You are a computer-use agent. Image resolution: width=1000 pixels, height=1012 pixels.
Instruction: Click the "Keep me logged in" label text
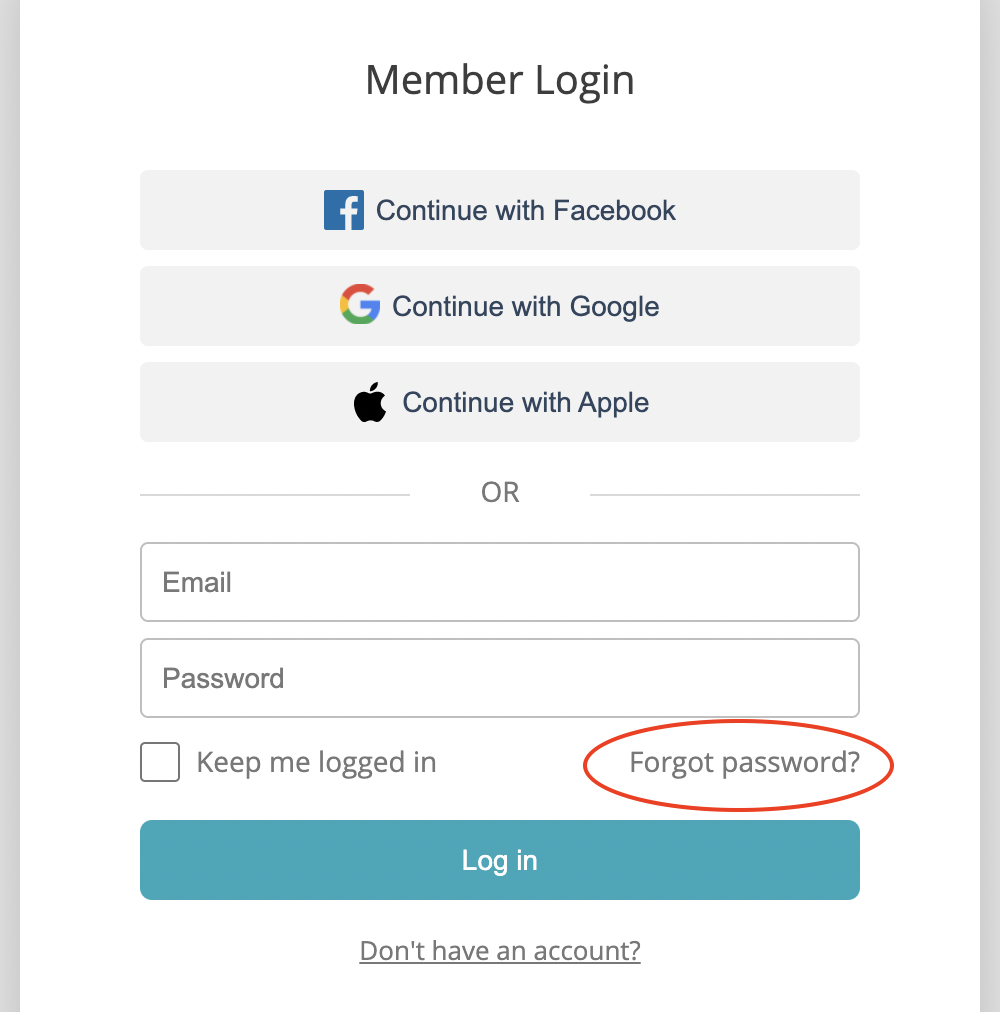tap(316, 763)
